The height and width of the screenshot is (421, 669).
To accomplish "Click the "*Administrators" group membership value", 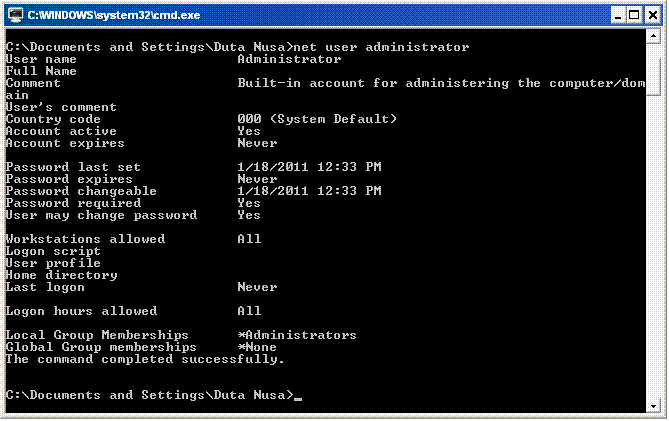I will click(x=296, y=335).
